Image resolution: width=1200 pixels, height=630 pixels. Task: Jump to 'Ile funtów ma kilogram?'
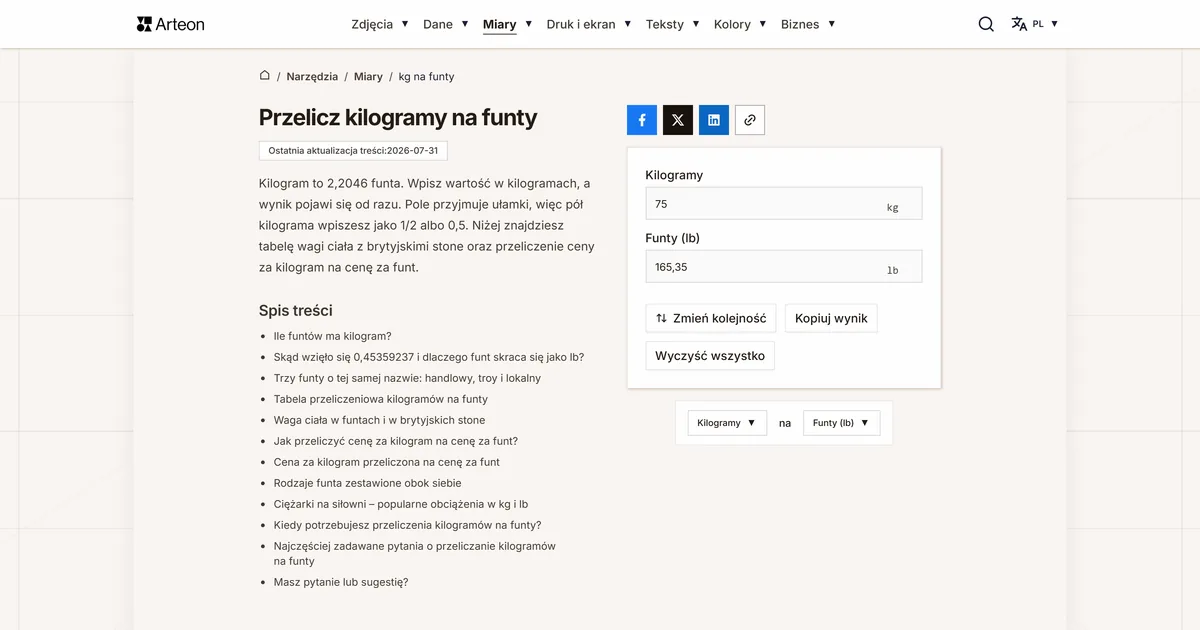(333, 336)
